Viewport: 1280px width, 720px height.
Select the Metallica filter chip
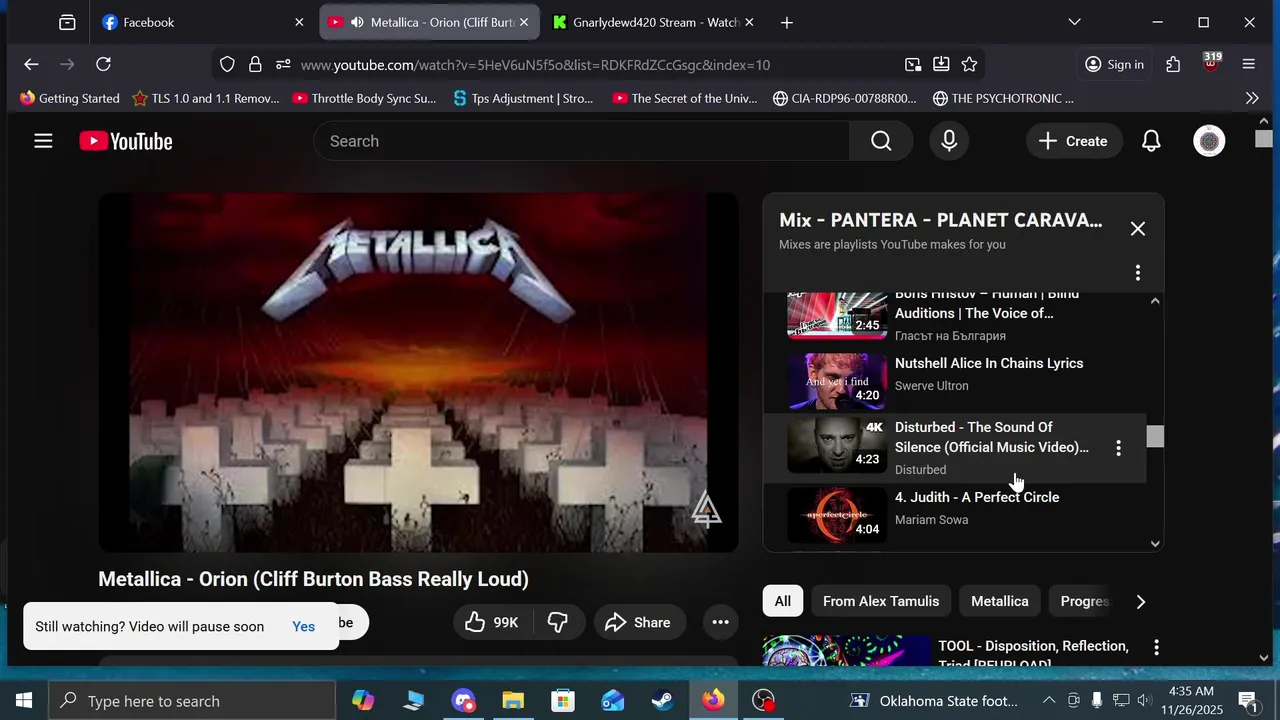click(1000, 601)
